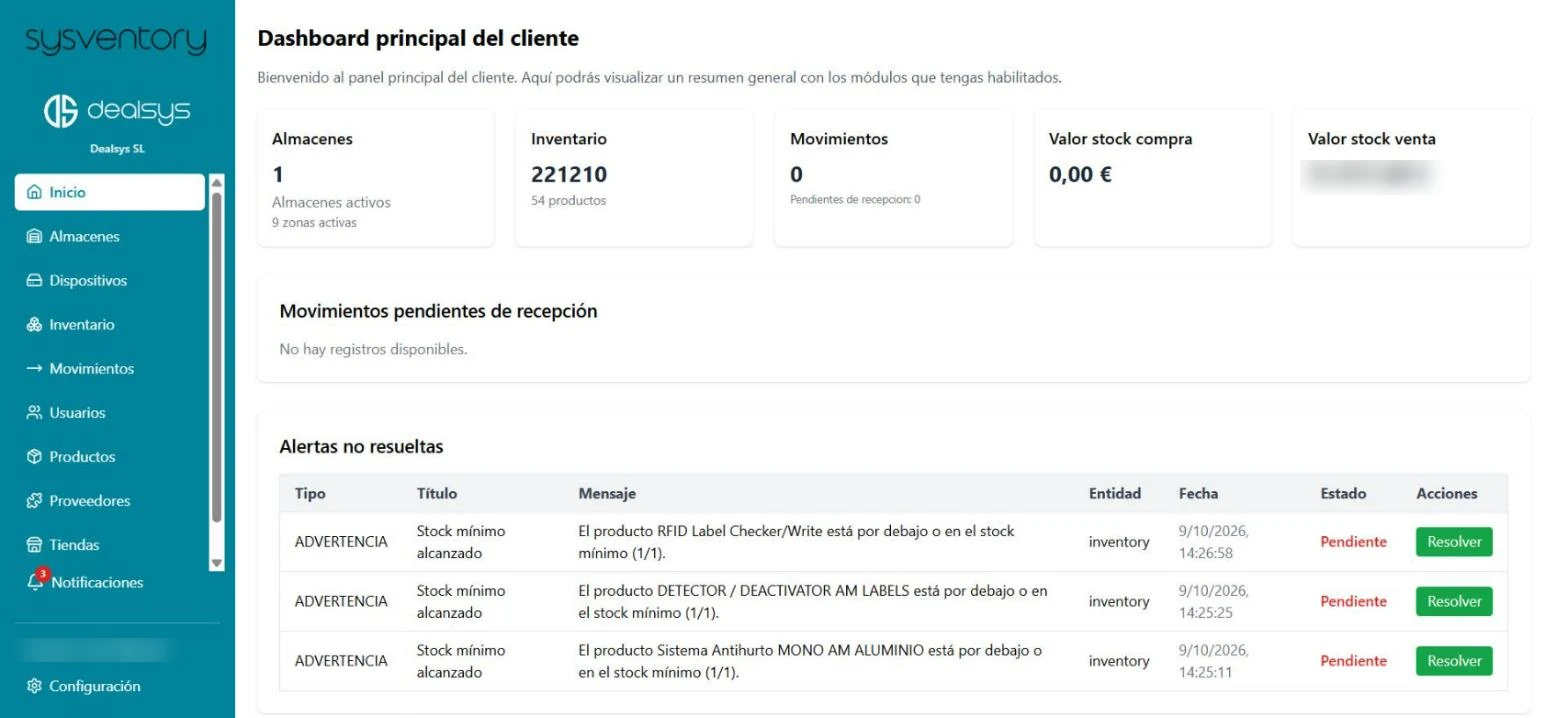Click the sidebar scrollbar down arrow

217,564
